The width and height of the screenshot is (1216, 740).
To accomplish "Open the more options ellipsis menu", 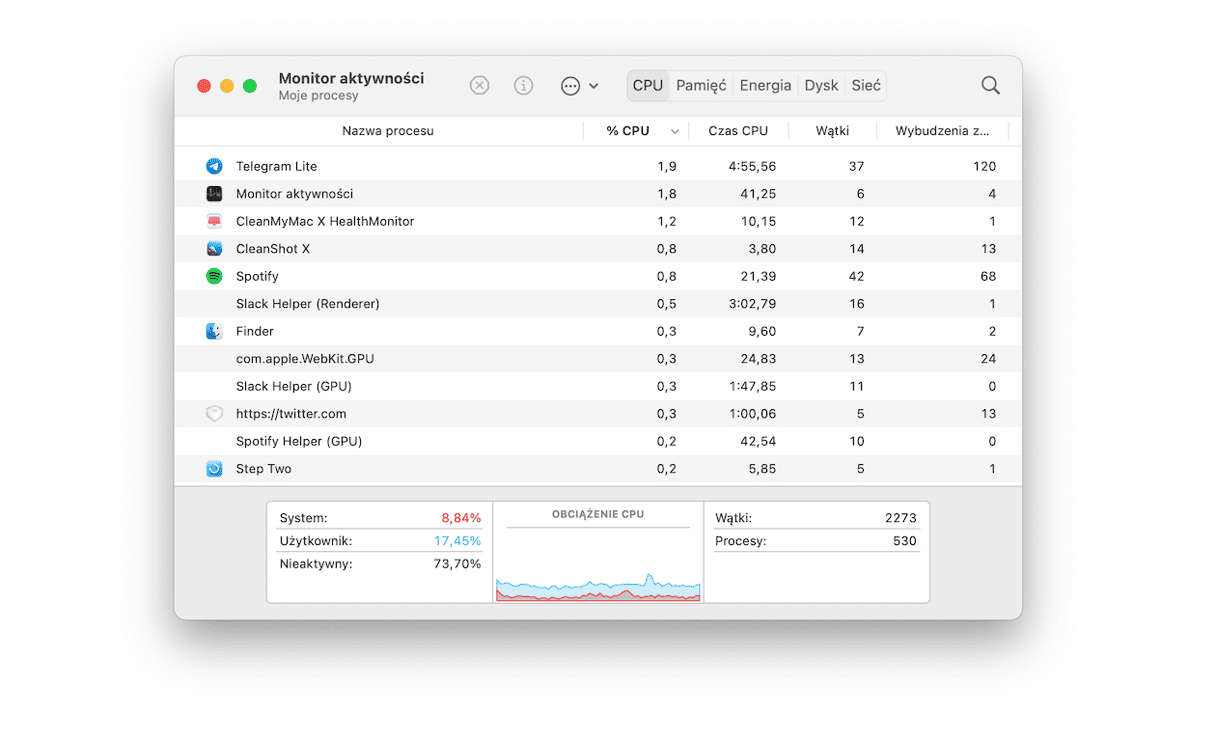I will 579,86.
